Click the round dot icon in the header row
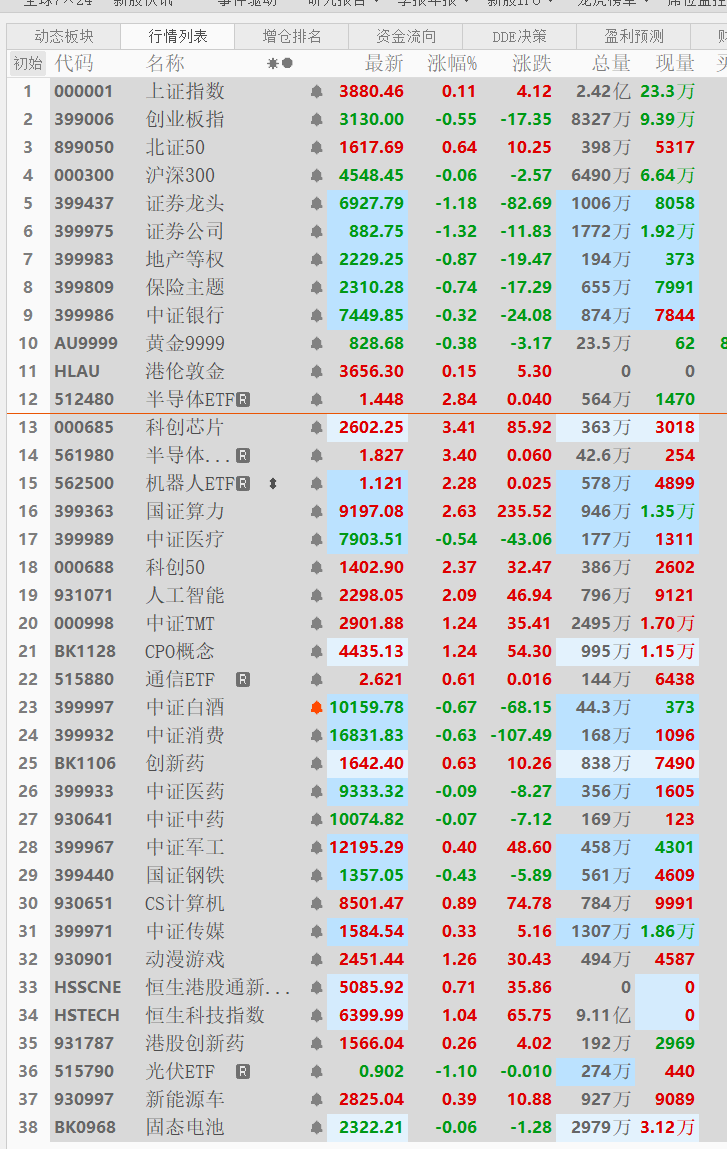The image size is (727, 1149). (x=288, y=64)
